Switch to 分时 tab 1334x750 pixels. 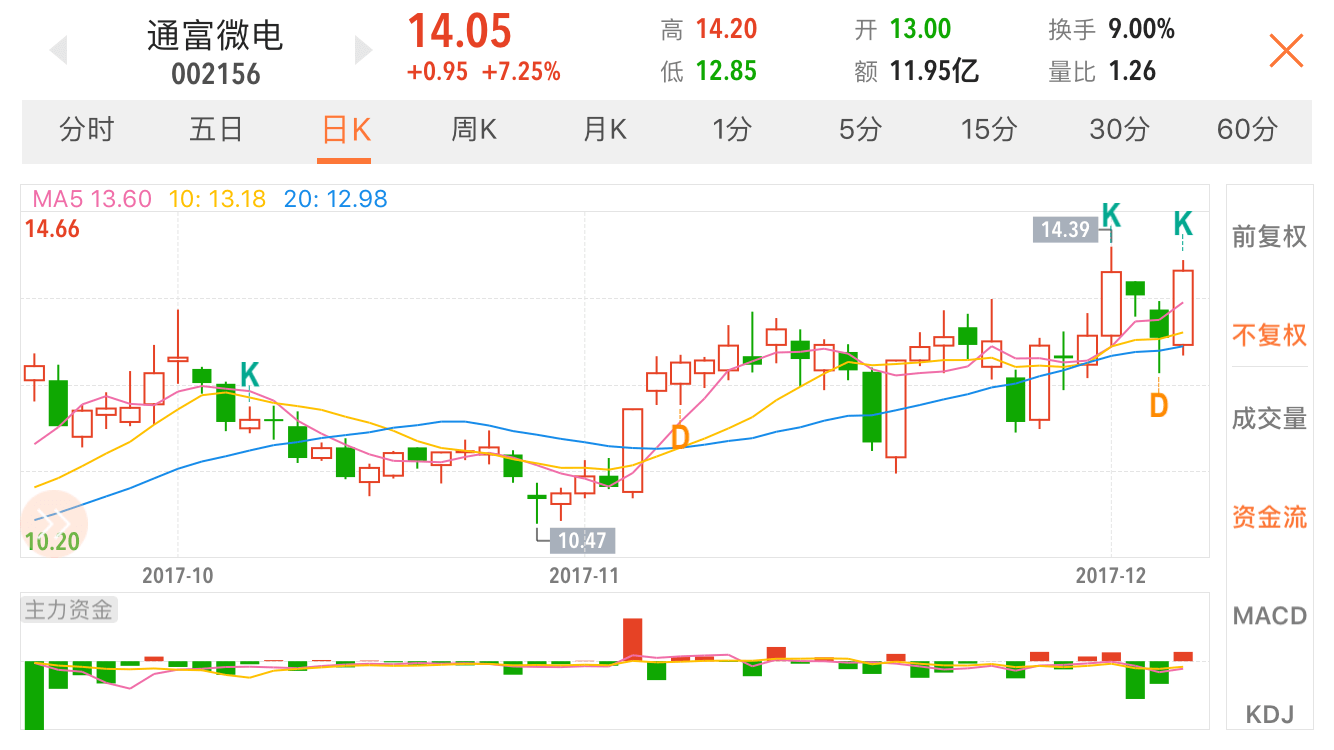tap(87, 130)
